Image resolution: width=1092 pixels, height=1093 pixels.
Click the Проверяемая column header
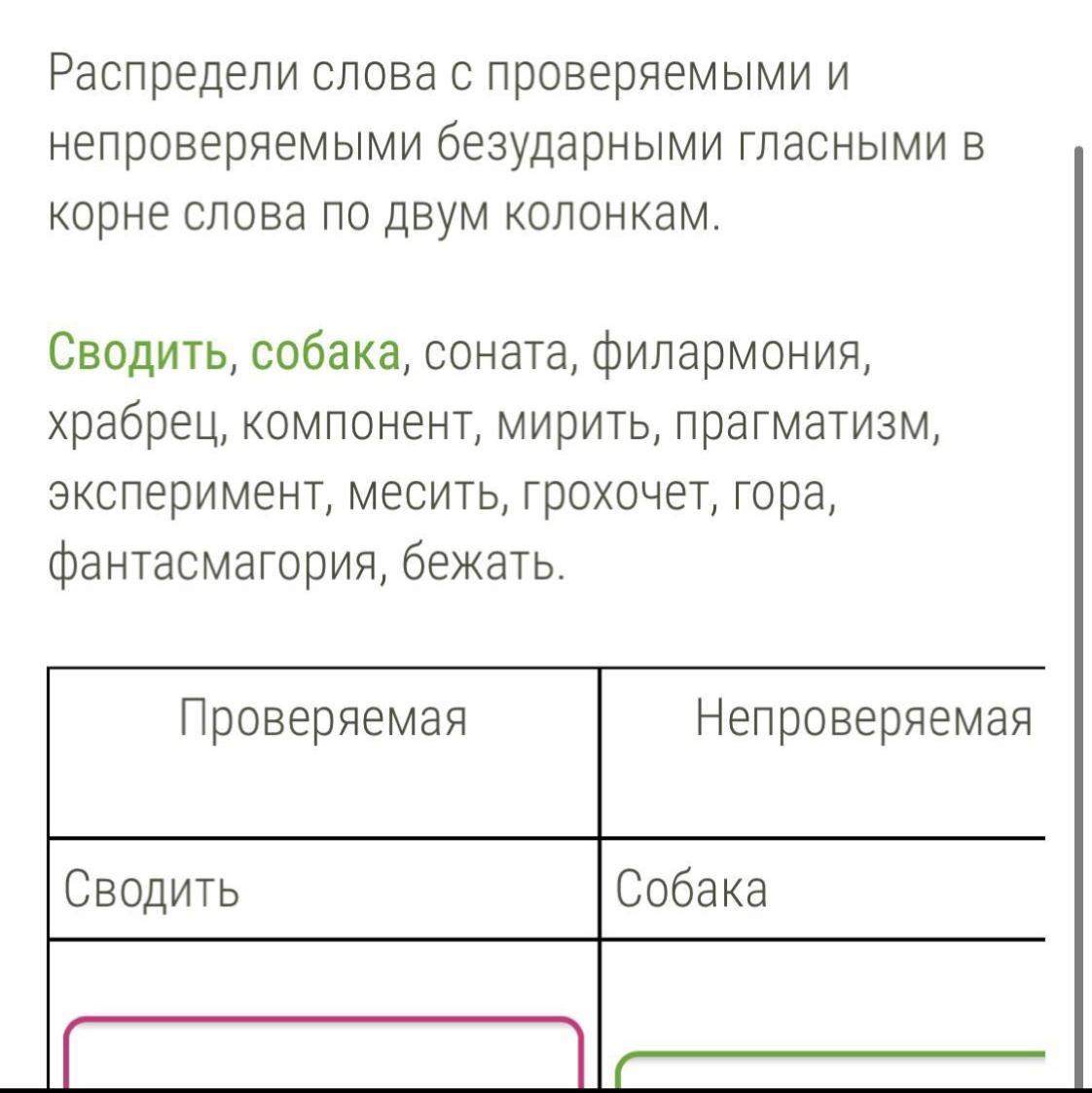point(323,752)
